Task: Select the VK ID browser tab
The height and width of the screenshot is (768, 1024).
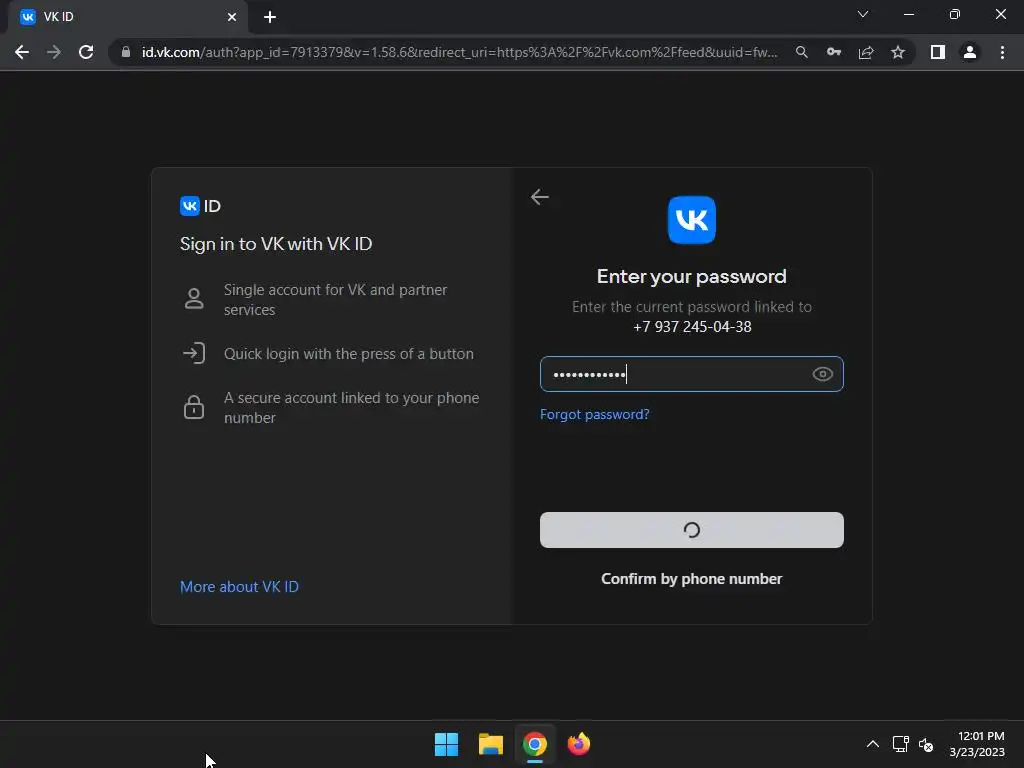Action: 127,17
